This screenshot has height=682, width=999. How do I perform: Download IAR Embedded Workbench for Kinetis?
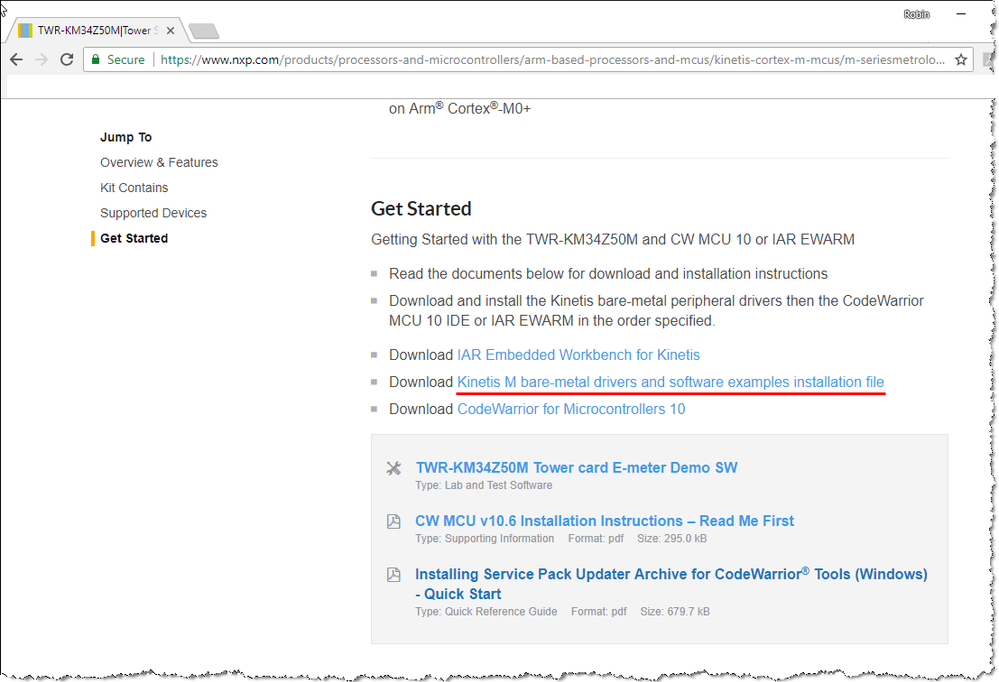tap(578, 354)
